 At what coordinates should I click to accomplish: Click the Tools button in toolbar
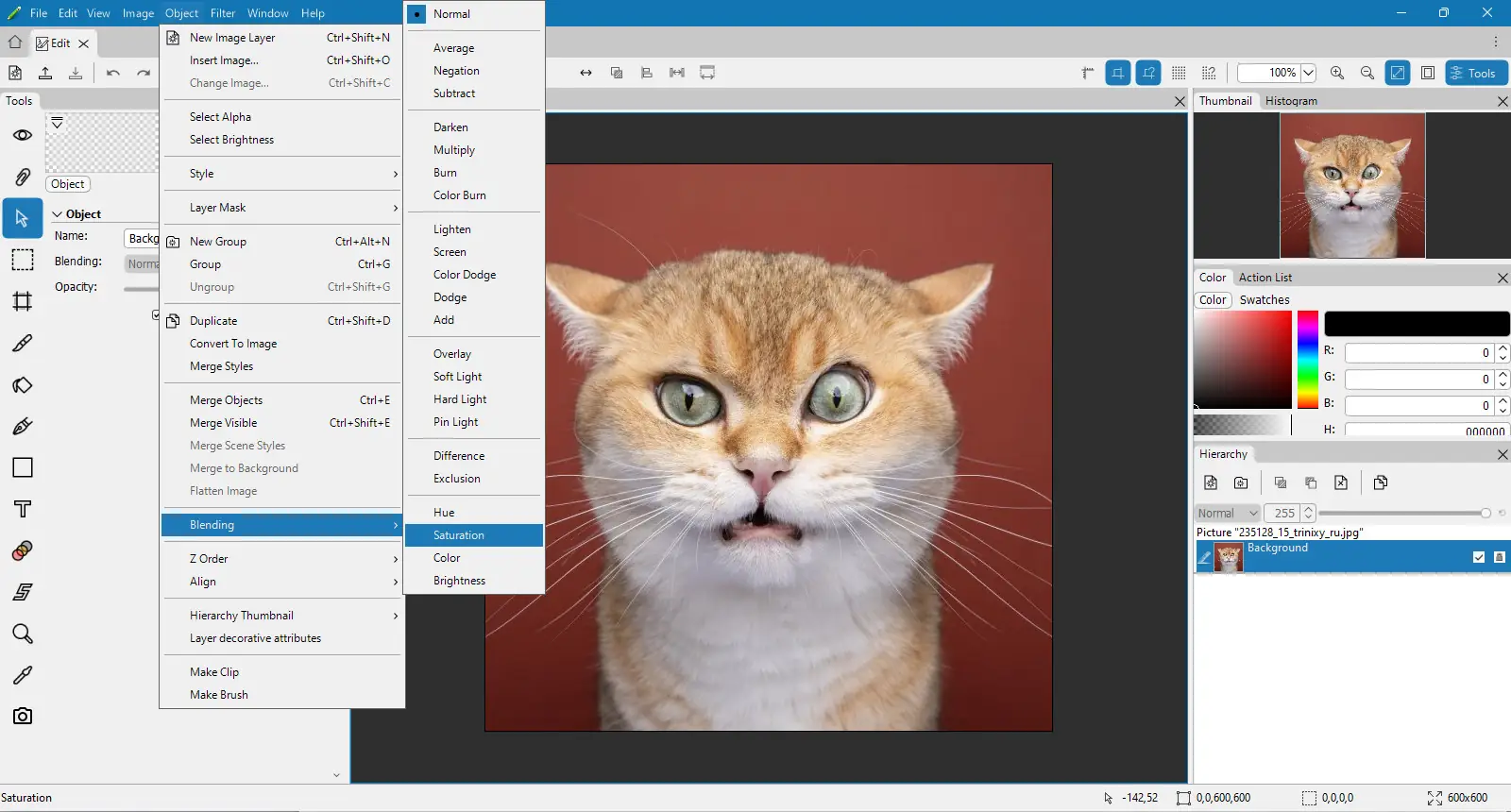[x=1476, y=73]
